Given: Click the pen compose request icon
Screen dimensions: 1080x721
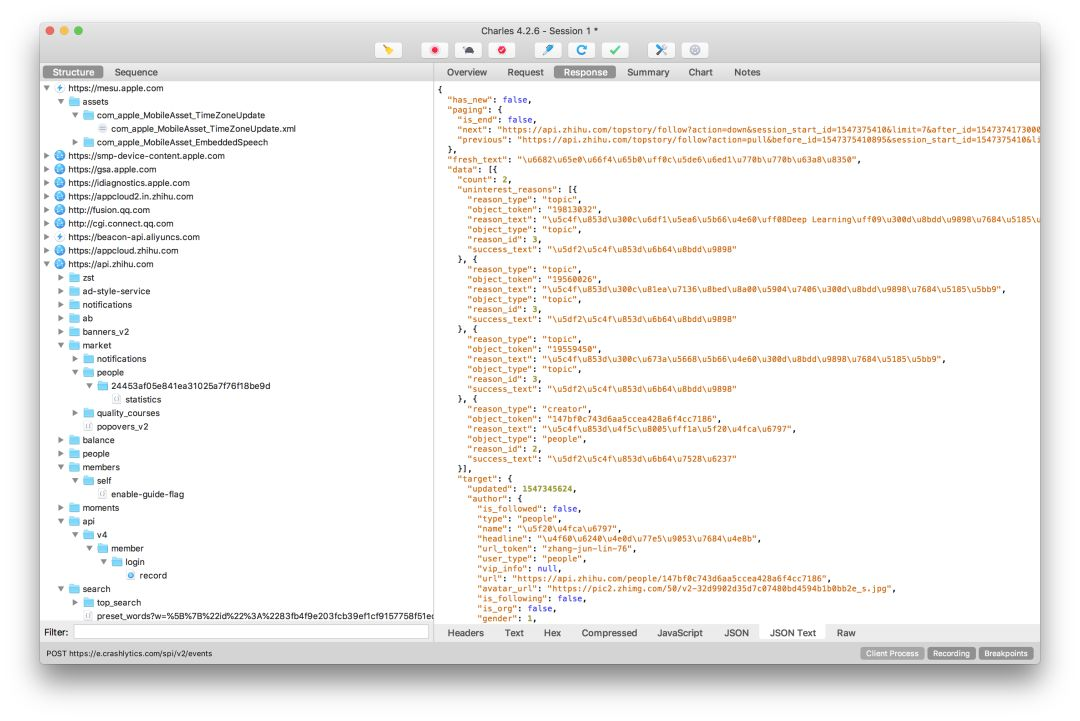Looking at the screenshot, I should (548, 50).
